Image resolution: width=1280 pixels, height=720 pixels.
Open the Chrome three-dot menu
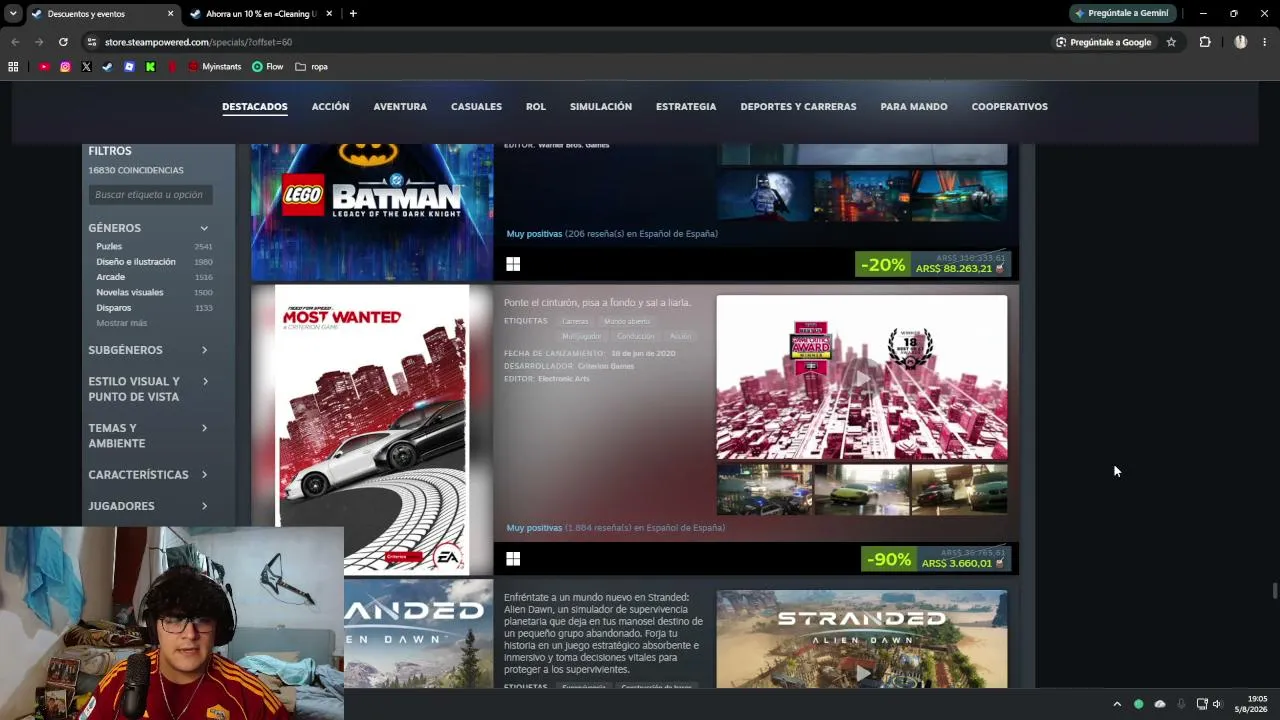[x=1265, y=42]
